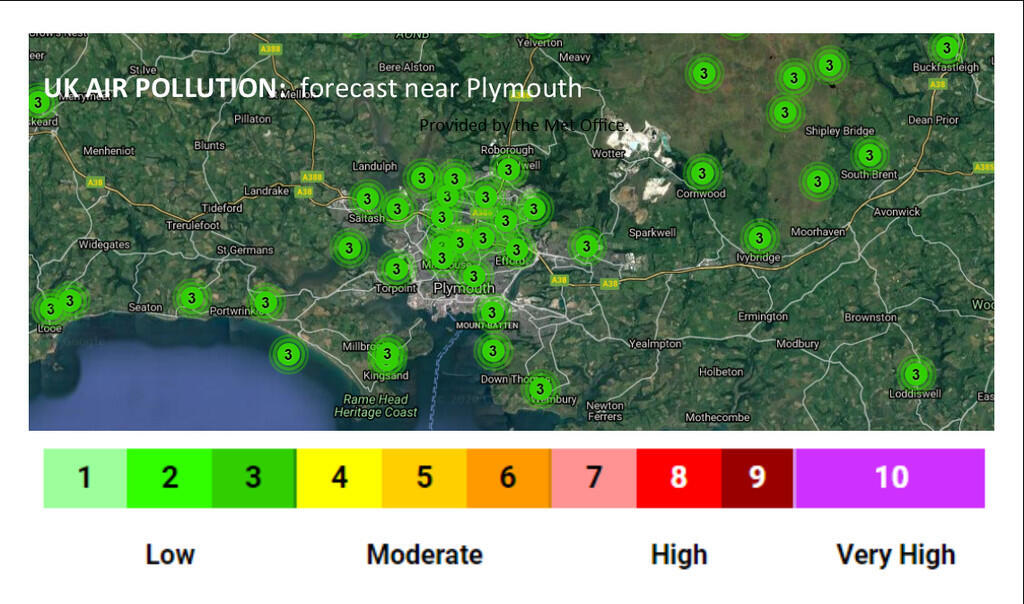Click the pollution marker above Ivybridge

pos(760,238)
